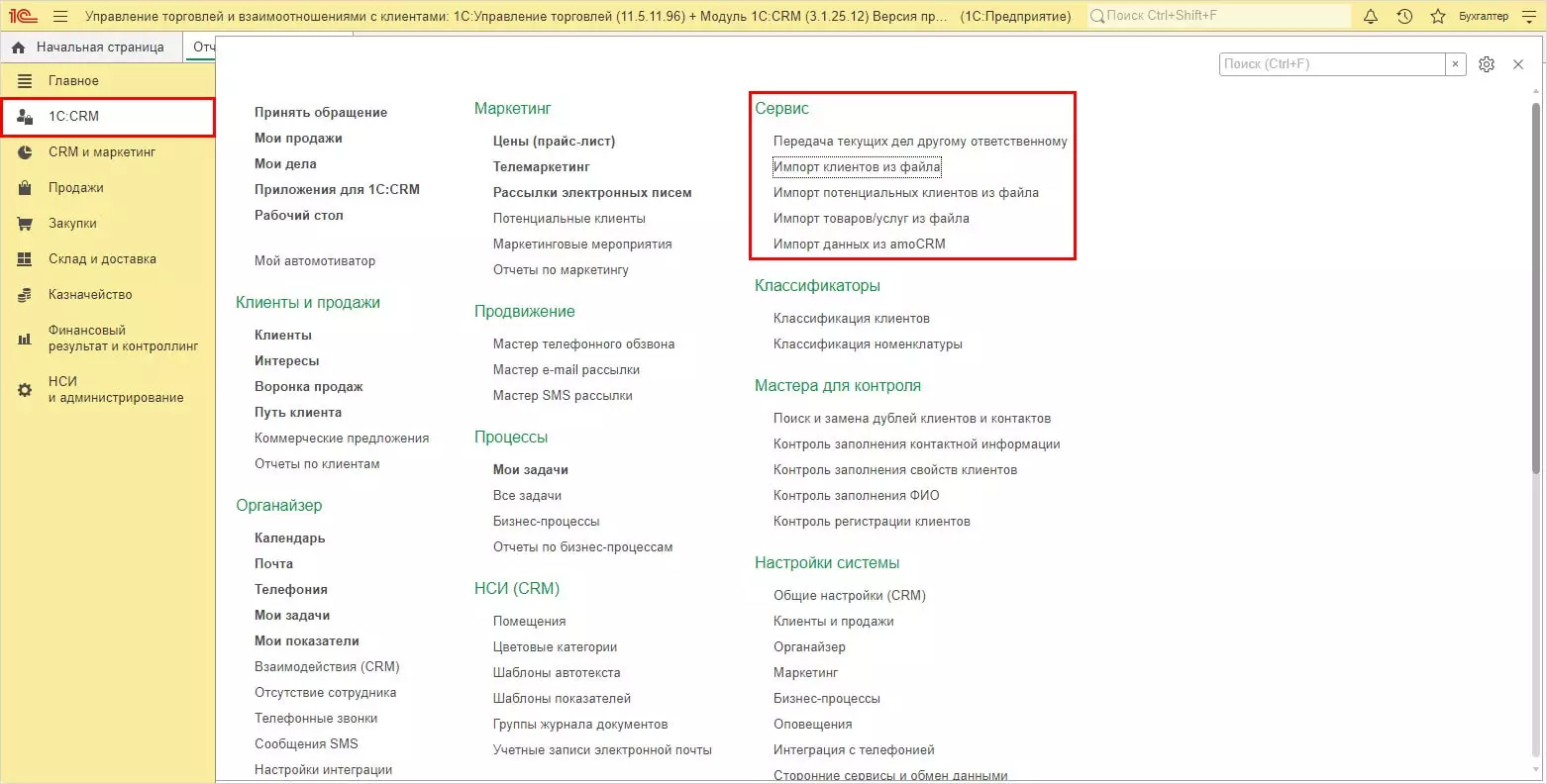Viewport: 1547px width, 784px height.
Task: Click the Бухгалтер user name
Action: [1484, 16]
